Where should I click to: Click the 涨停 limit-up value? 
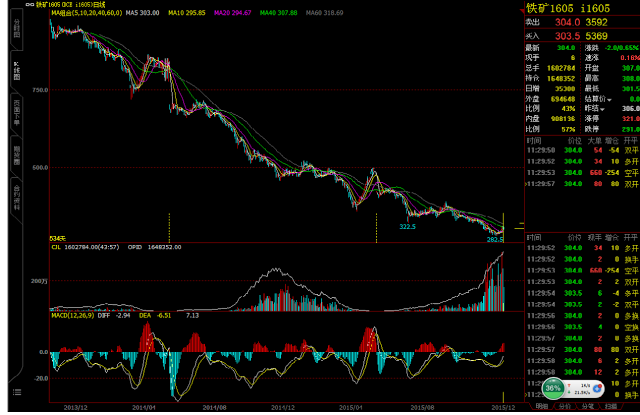631,119
